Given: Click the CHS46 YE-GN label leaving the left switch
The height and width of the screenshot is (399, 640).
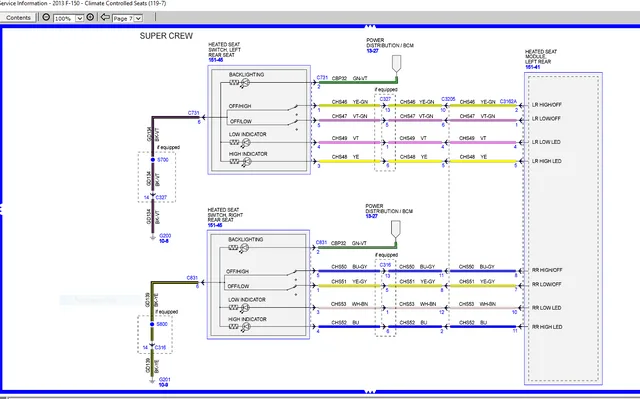Looking at the screenshot, I should pos(350,102).
